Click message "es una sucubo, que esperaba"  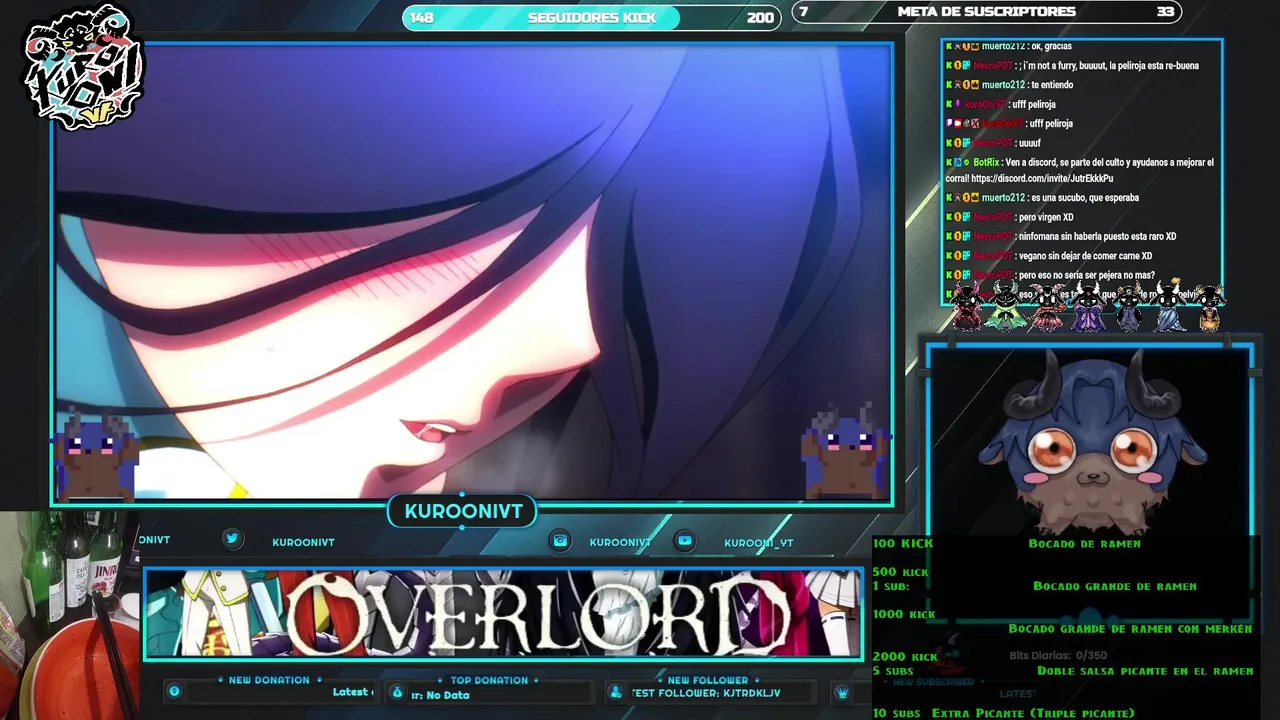tap(1085, 198)
